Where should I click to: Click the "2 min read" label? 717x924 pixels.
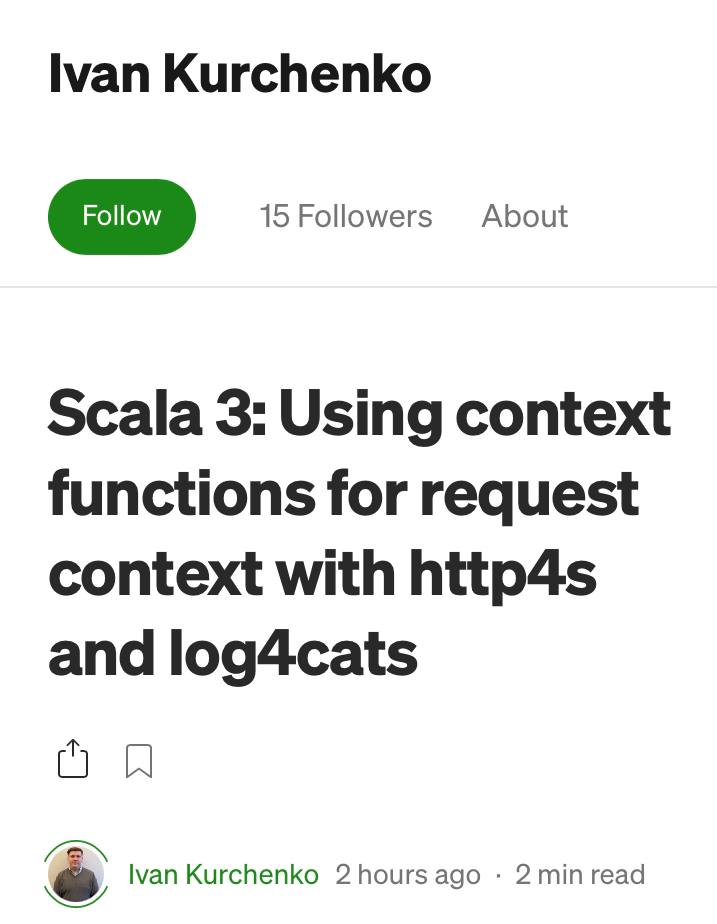point(580,875)
